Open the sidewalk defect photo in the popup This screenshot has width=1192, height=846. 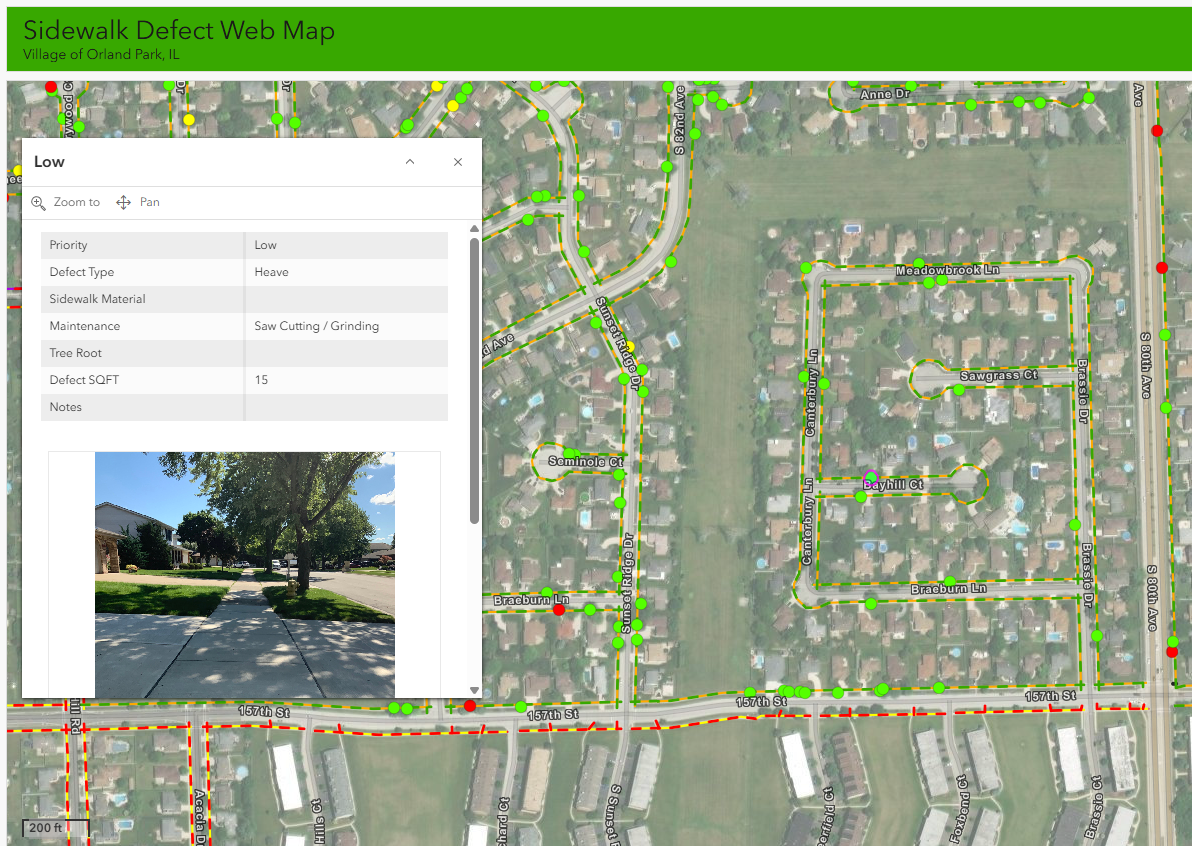click(245, 575)
